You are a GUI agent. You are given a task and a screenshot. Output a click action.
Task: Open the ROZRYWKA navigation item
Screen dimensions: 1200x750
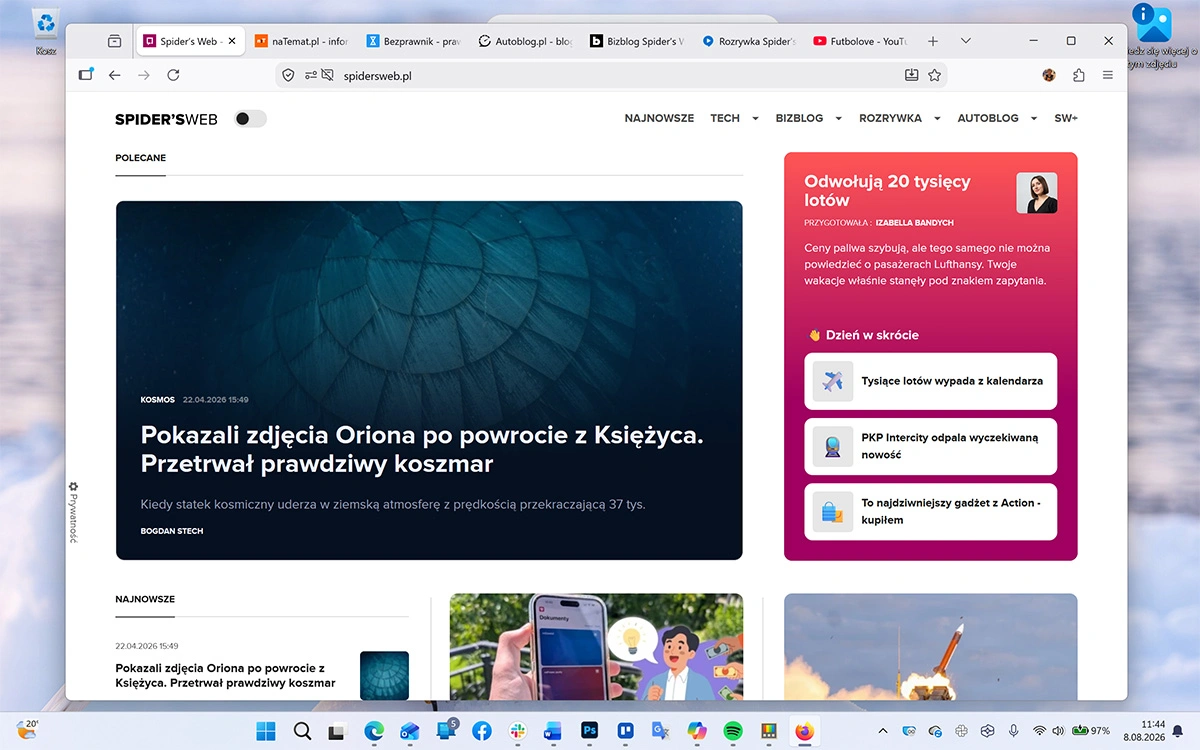pos(890,118)
